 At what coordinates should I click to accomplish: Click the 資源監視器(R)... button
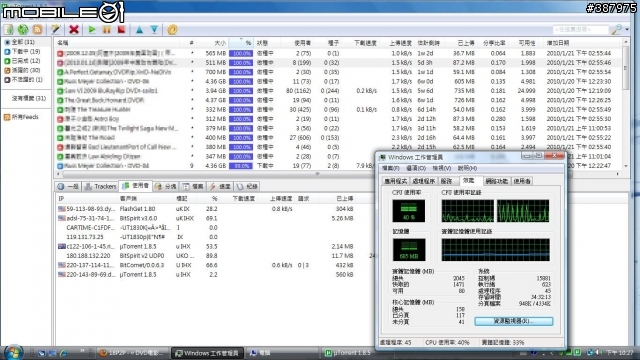[x=513, y=321]
